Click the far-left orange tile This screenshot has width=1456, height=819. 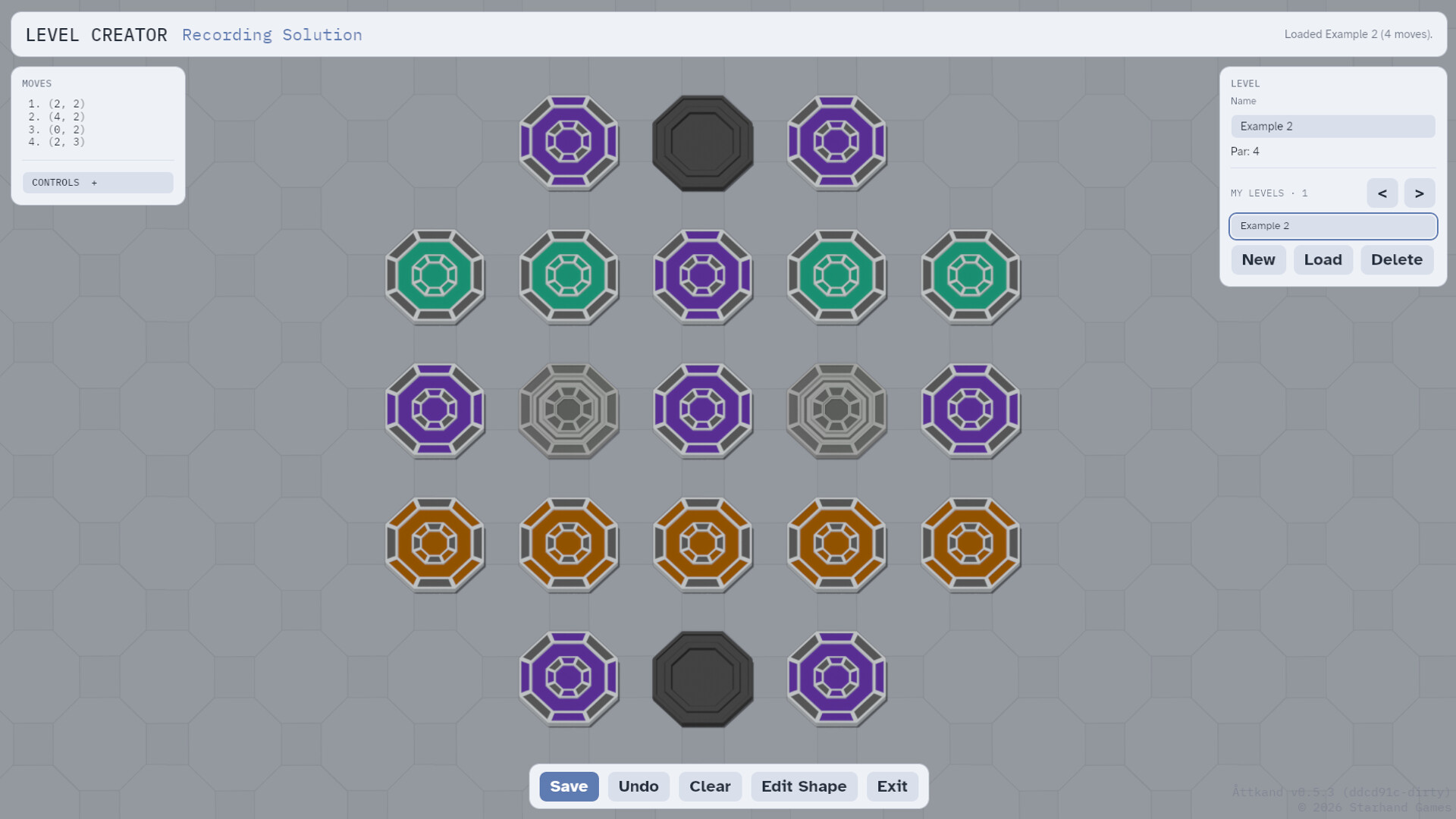point(435,544)
